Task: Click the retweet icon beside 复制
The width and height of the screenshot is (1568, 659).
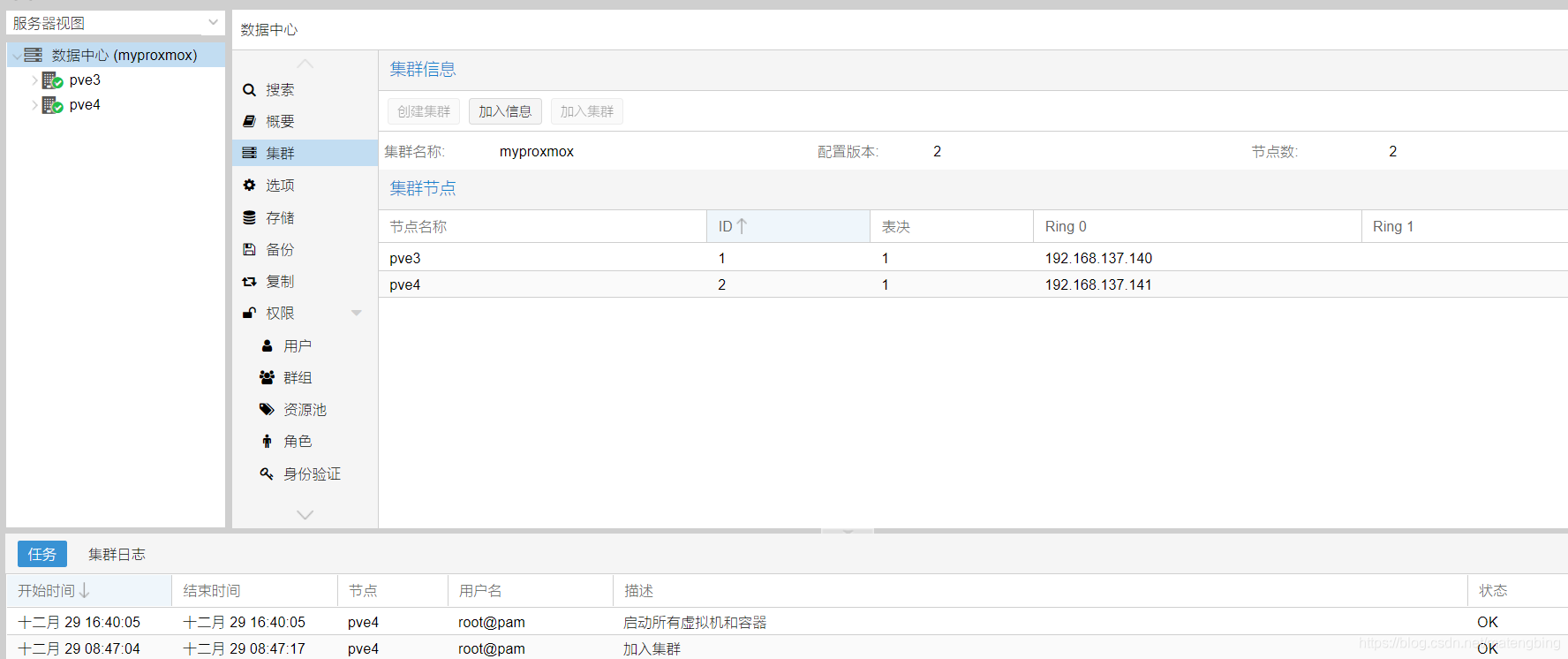Action: click(x=249, y=282)
